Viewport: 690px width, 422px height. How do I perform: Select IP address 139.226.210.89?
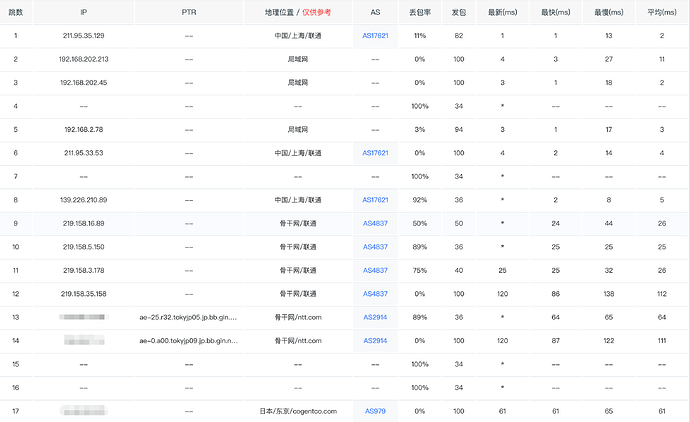coord(84,200)
